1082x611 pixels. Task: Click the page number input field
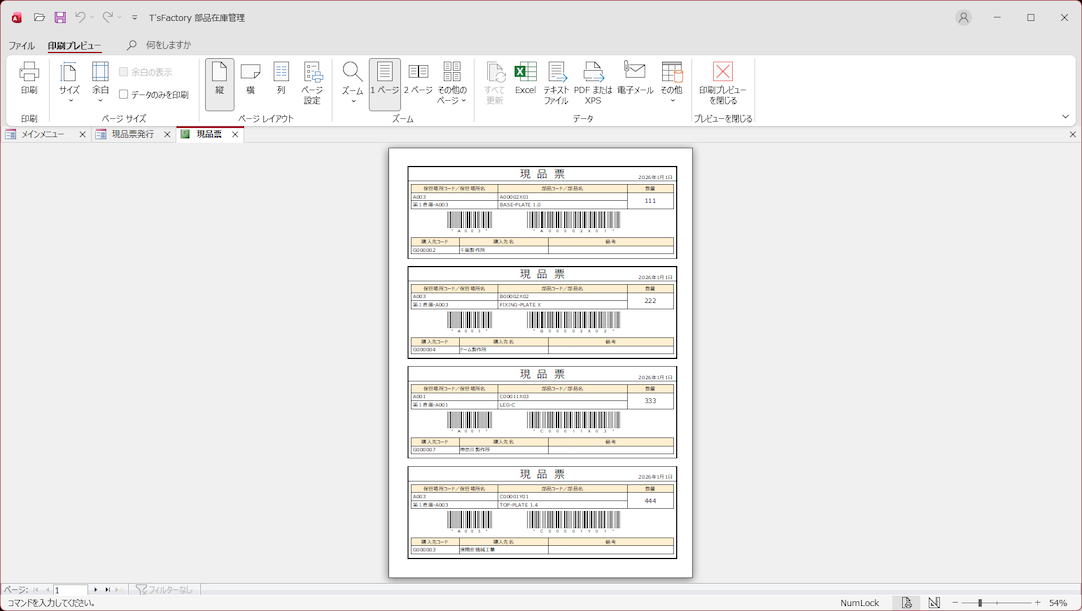coord(70,590)
